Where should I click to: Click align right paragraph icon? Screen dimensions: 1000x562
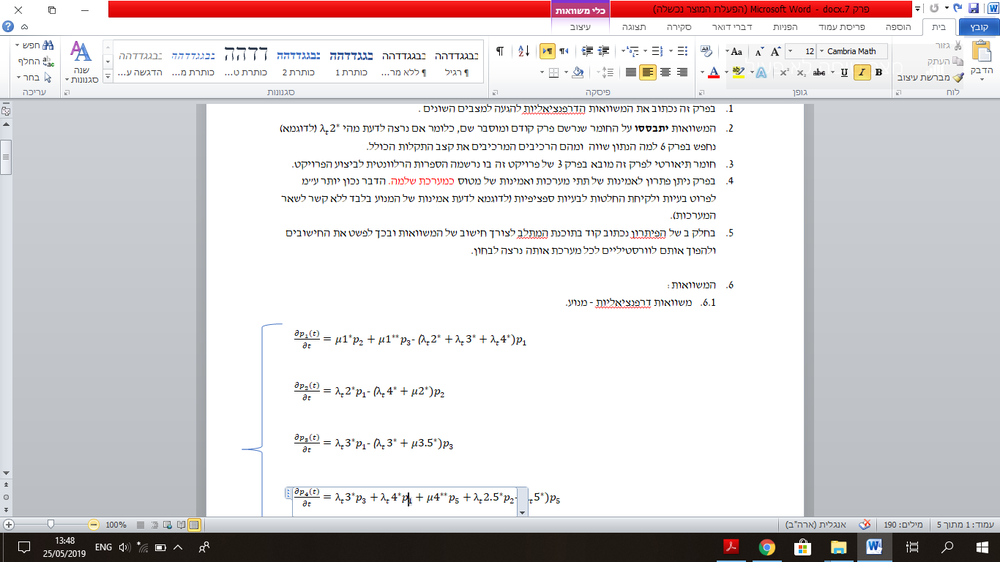pos(682,72)
